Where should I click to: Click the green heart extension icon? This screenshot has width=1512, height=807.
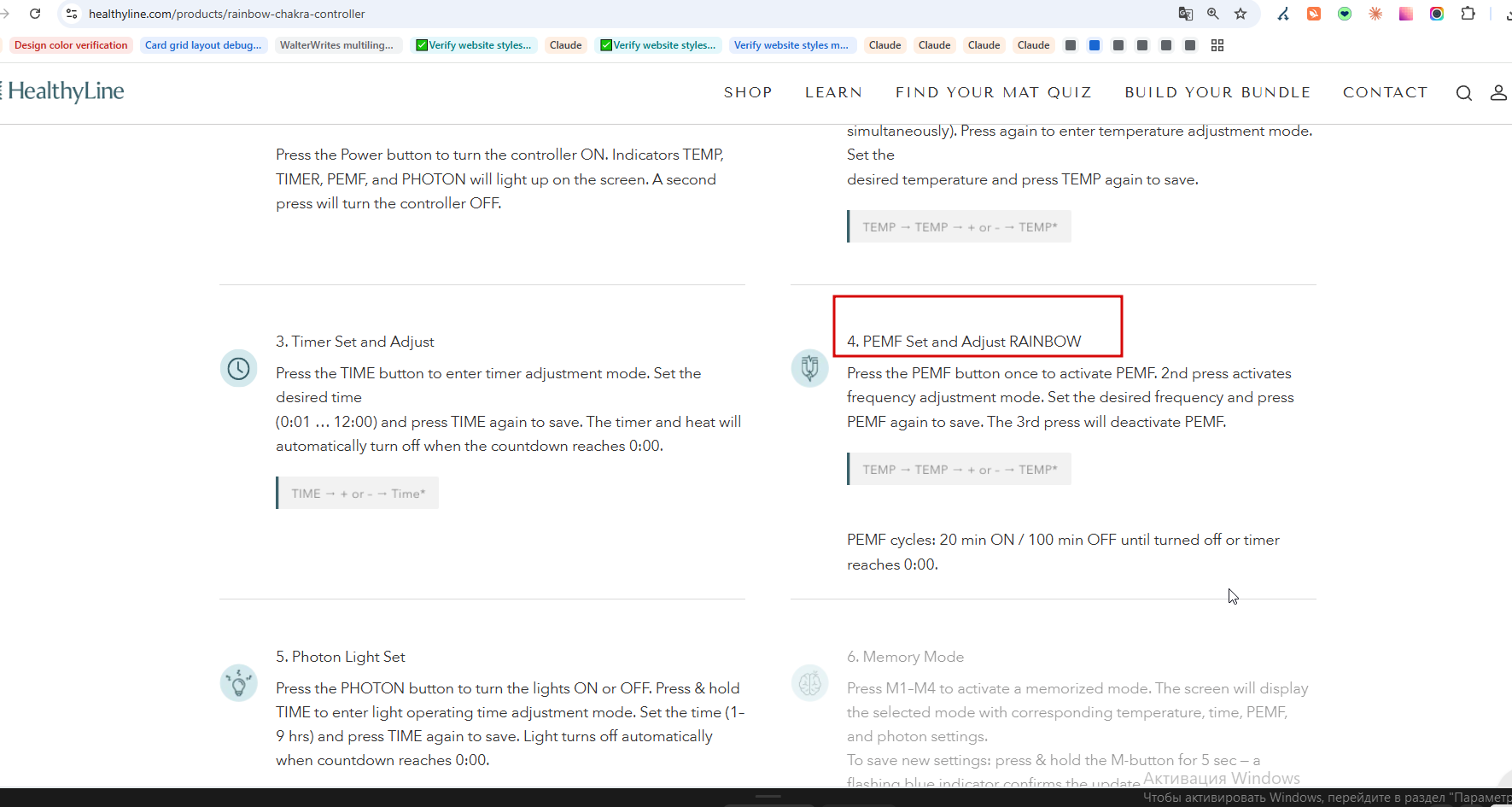click(x=1345, y=14)
